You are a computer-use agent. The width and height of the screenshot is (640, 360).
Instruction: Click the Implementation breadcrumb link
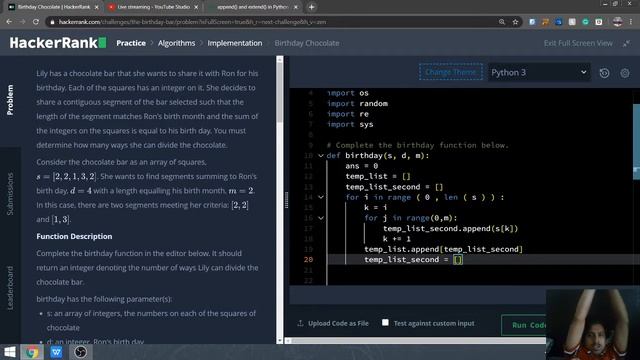click(x=235, y=43)
